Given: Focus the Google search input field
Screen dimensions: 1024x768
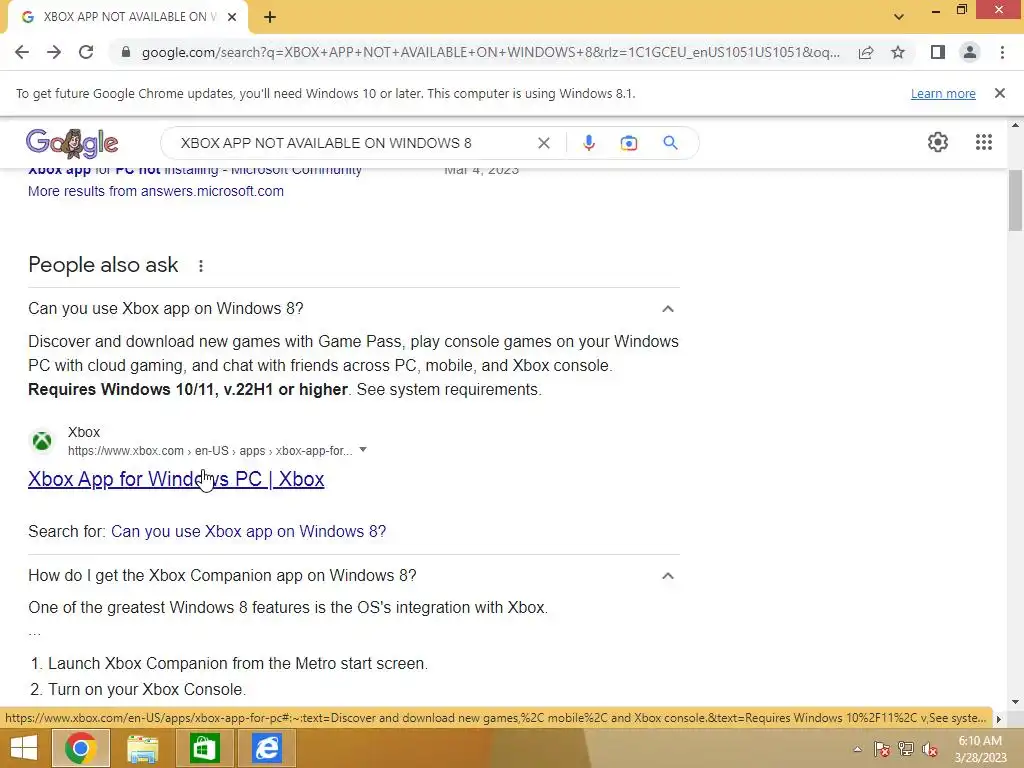Looking at the screenshot, I should tap(353, 143).
